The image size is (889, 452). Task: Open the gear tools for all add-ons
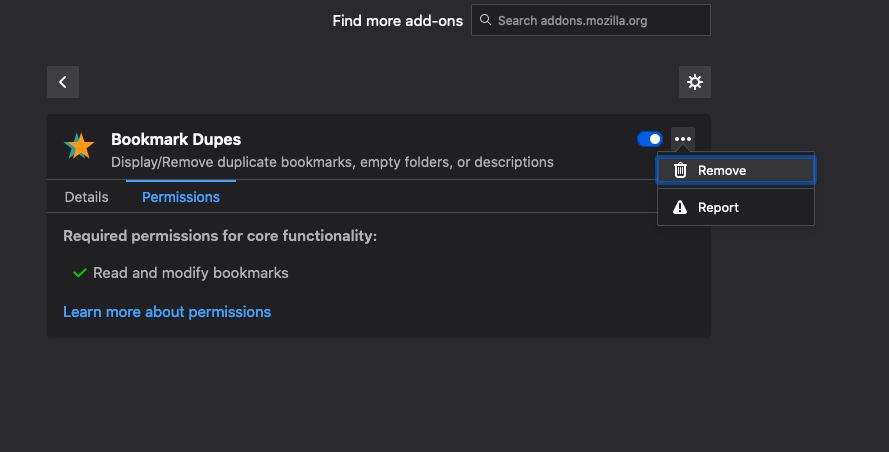pos(695,82)
